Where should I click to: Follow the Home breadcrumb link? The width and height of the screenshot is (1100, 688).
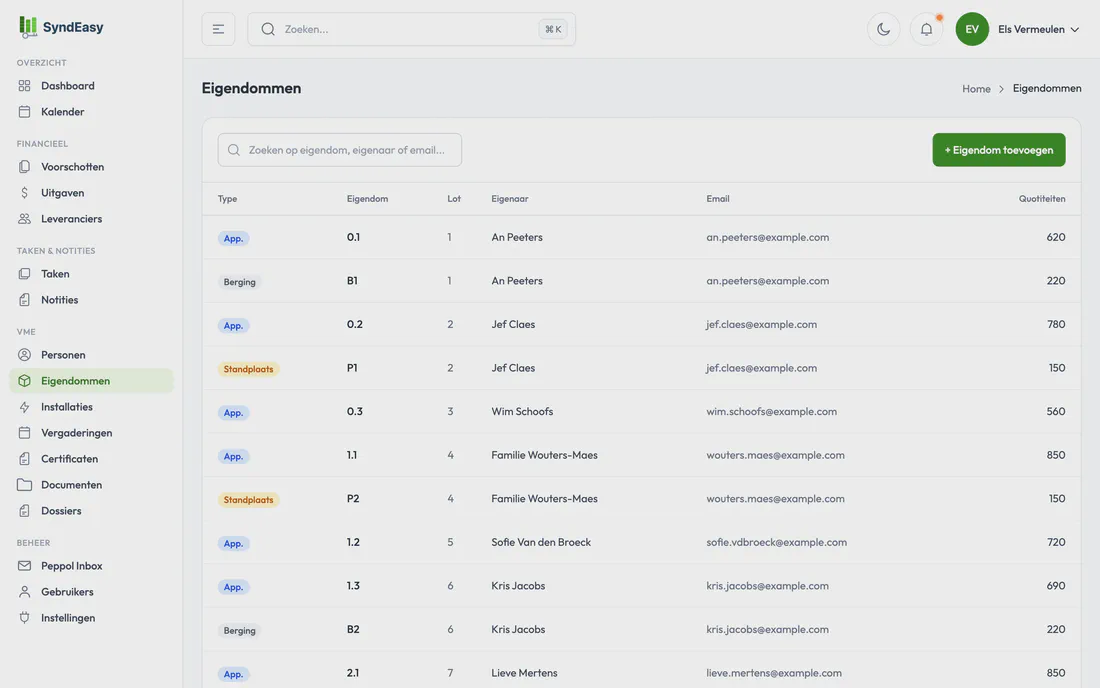click(976, 88)
